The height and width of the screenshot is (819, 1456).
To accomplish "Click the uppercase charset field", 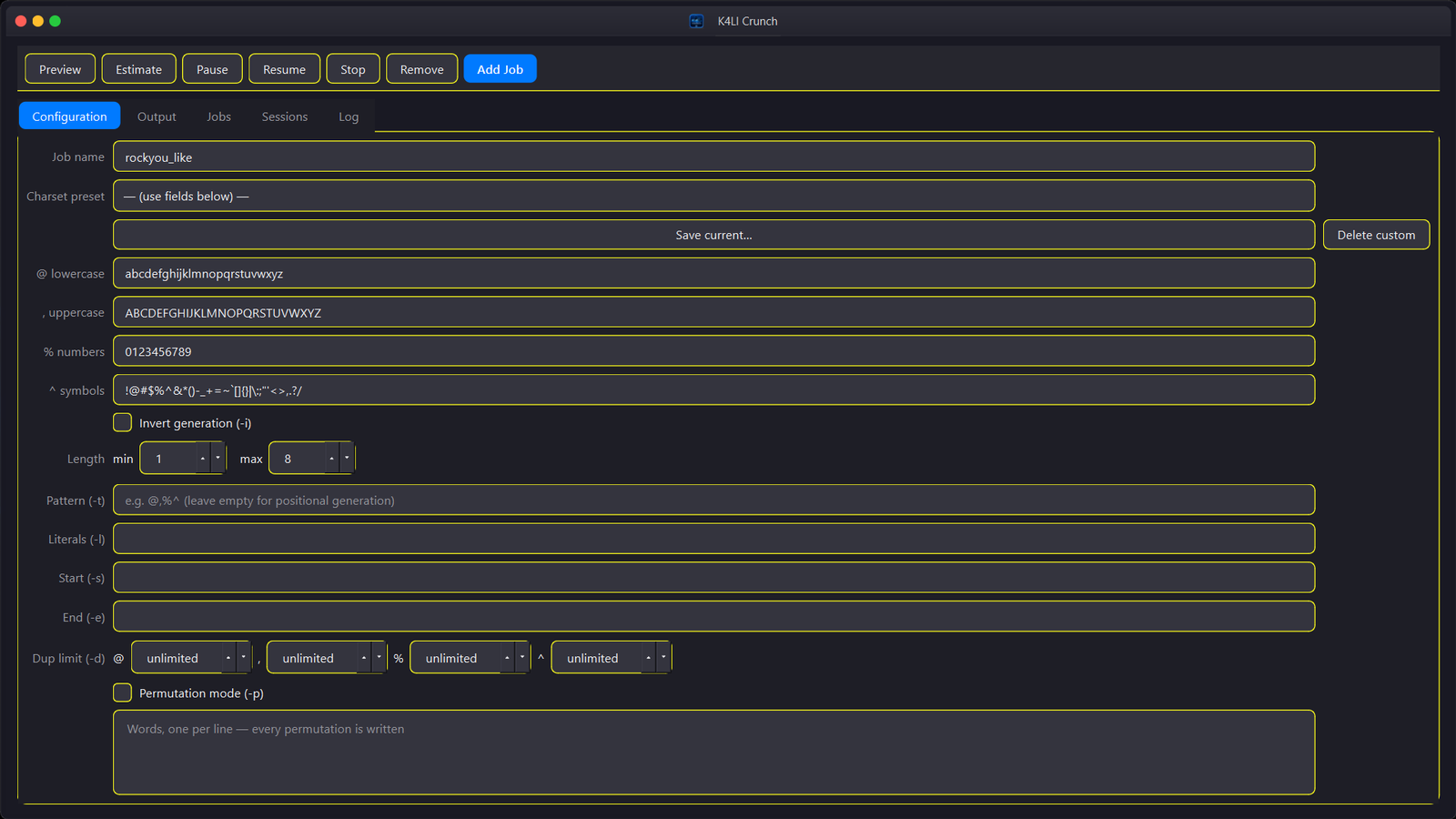I will [x=713, y=312].
